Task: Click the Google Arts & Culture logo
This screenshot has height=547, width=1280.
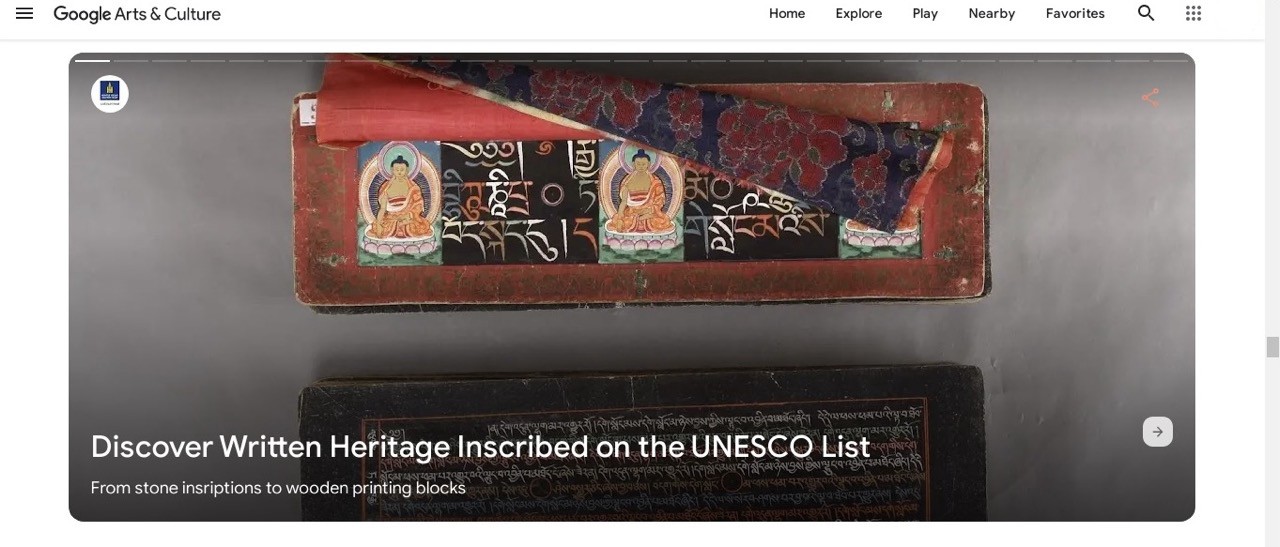Action: [x=137, y=14]
